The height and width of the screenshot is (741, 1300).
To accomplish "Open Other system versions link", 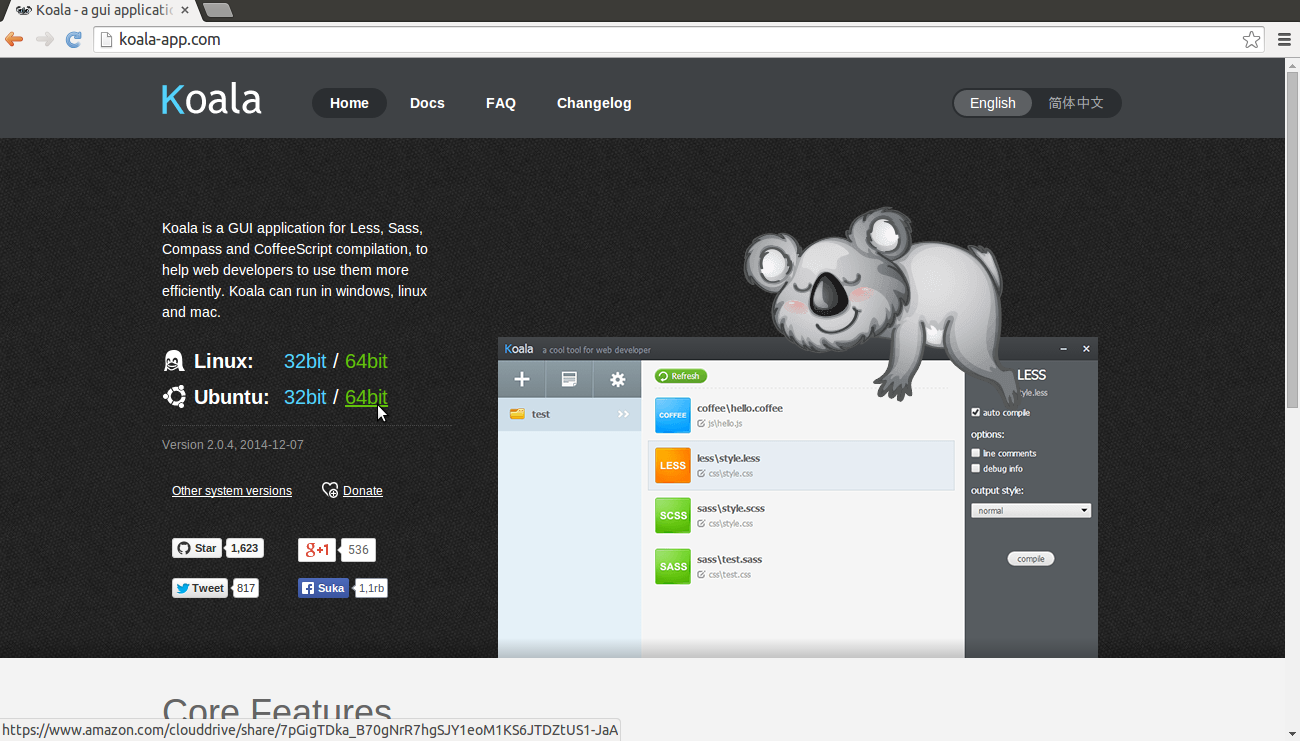I will pyautogui.click(x=232, y=491).
